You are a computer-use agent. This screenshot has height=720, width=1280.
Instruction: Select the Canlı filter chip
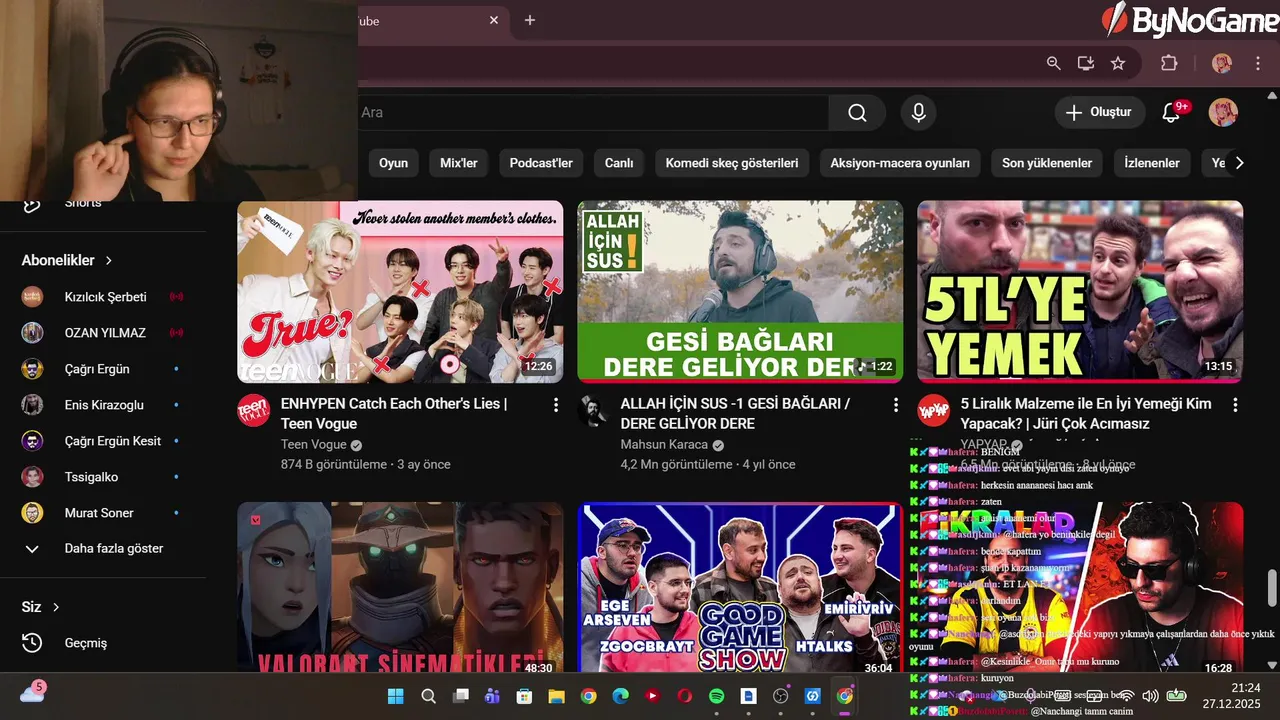tap(619, 163)
